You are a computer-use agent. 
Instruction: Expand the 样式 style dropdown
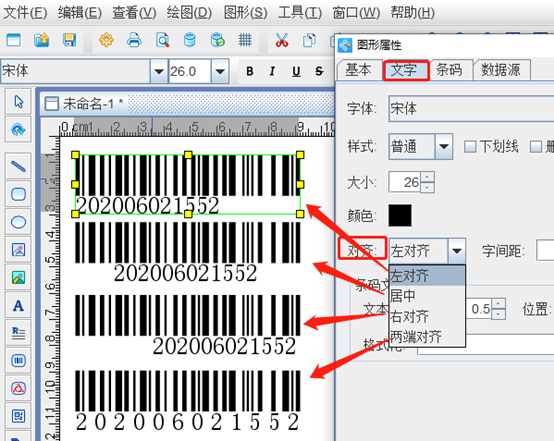pos(444,146)
